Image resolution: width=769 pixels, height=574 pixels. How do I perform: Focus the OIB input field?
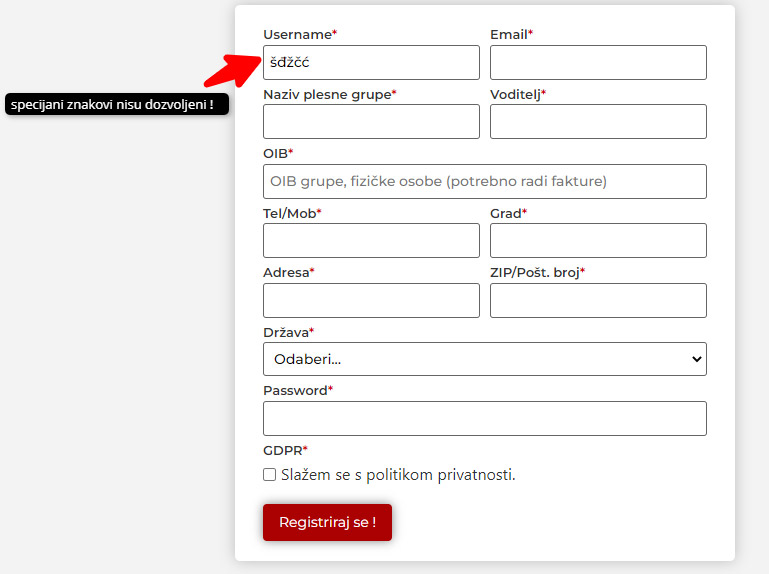[484, 181]
